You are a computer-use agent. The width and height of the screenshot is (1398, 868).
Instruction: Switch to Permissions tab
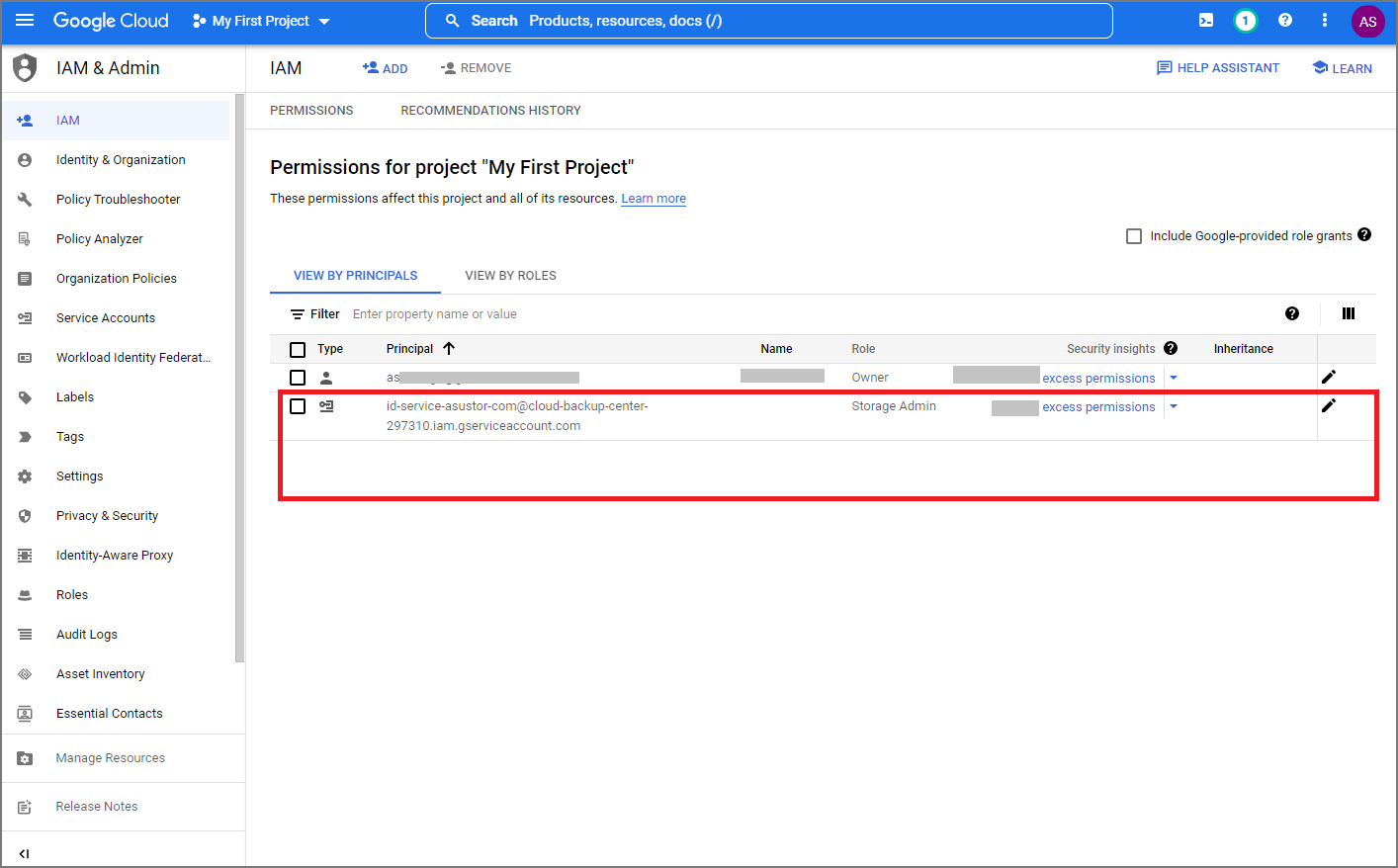pos(311,111)
